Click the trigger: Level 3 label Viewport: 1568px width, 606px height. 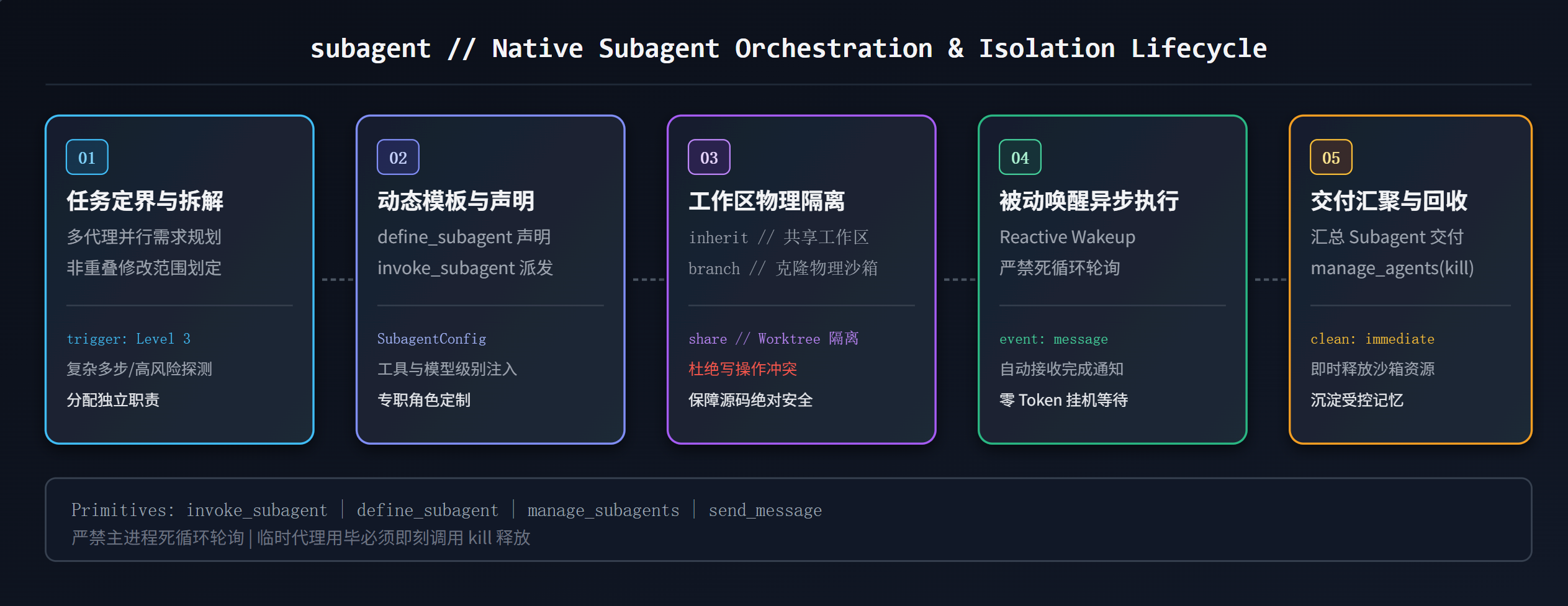tap(128, 339)
